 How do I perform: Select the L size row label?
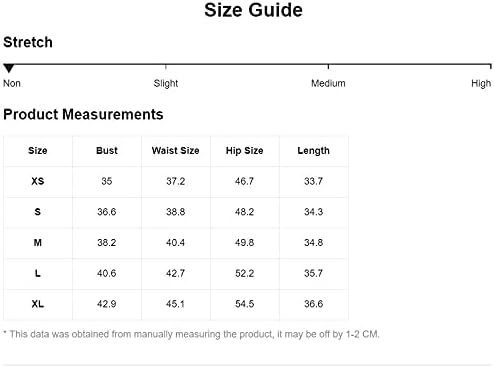[x=38, y=273]
